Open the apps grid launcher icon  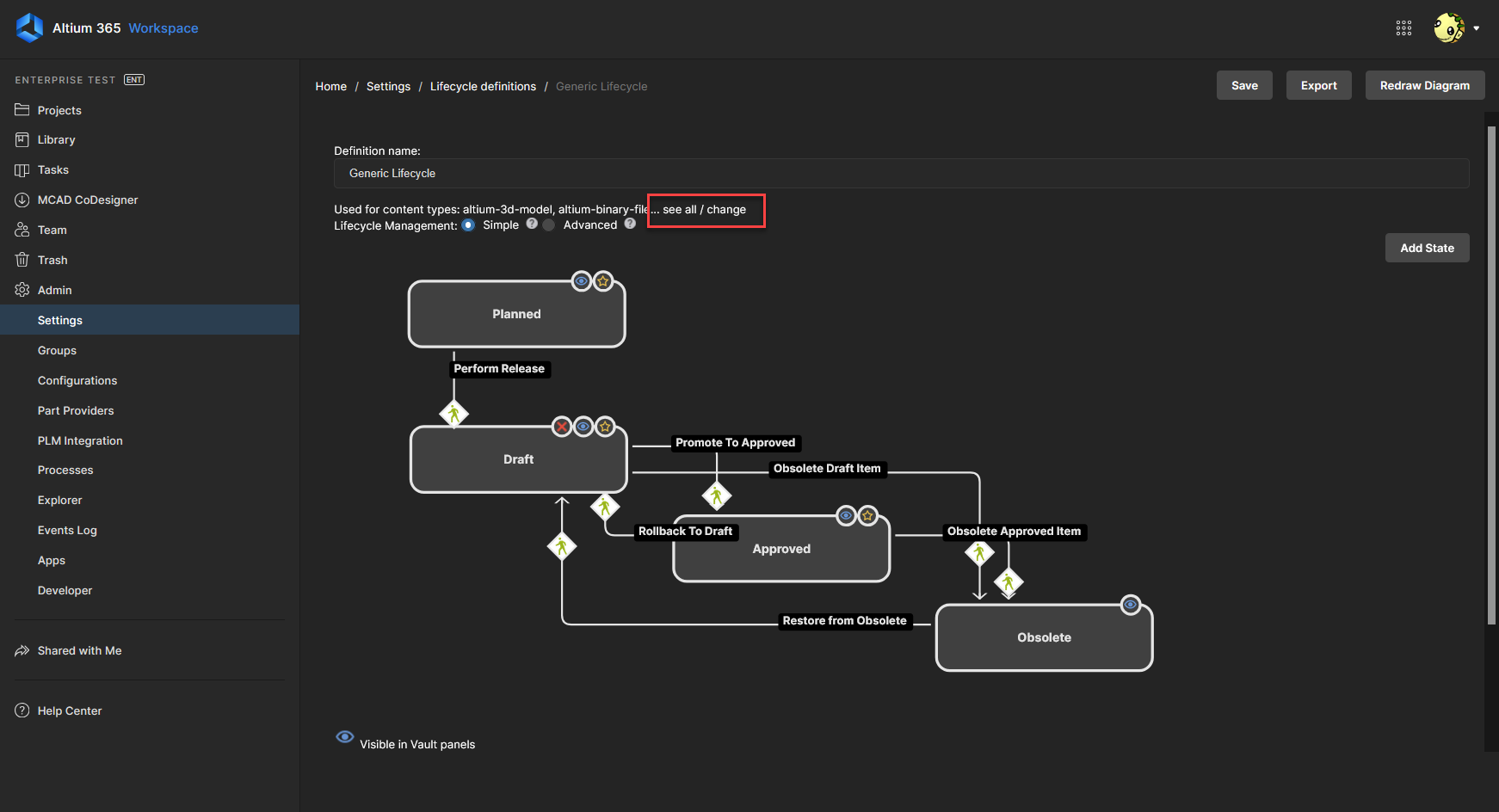pyautogui.click(x=1403, y=28)
